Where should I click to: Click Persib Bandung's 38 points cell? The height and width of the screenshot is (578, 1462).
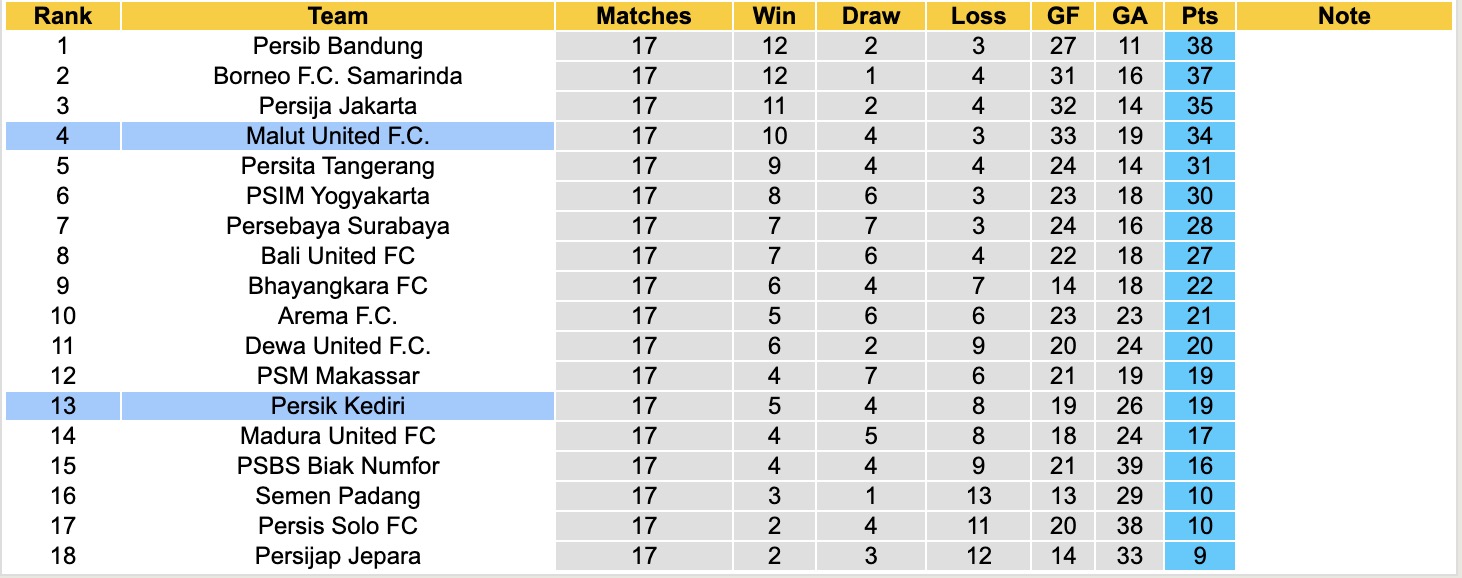pyautogui.click(x=1200, y=46)
